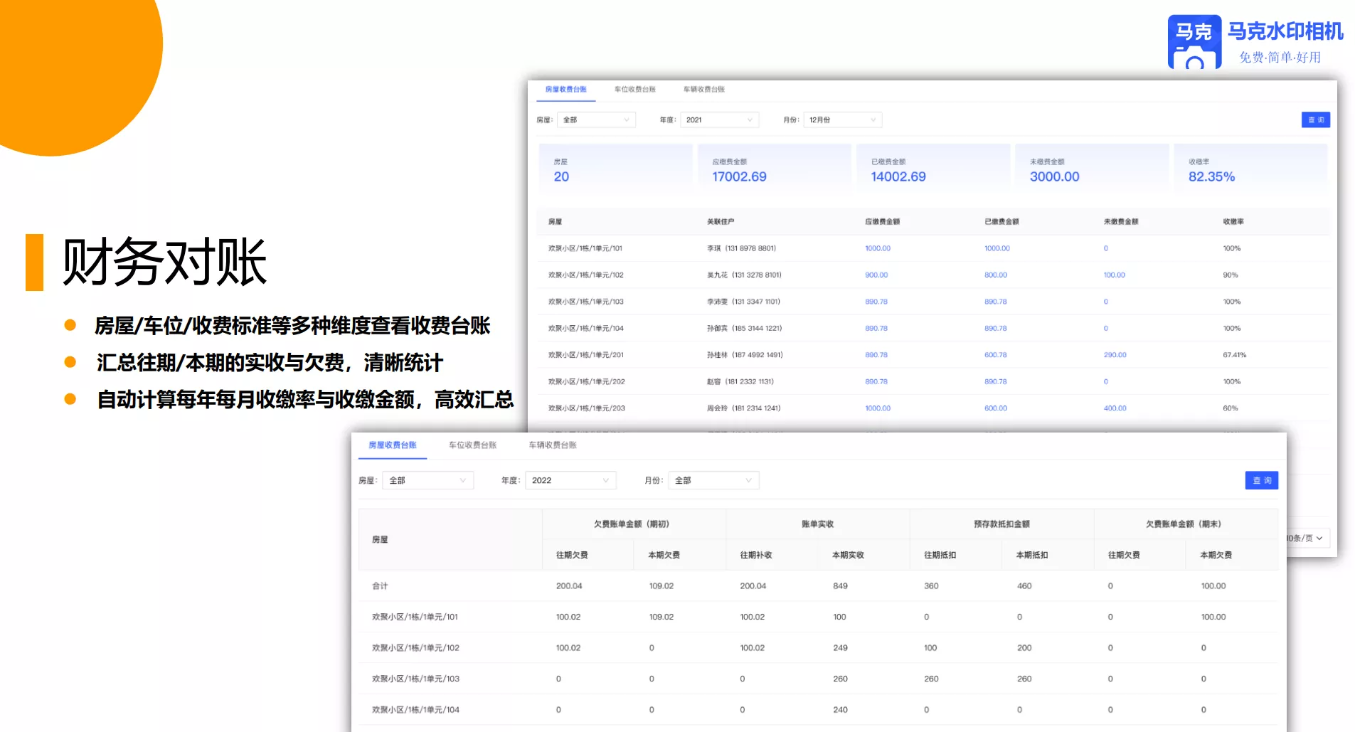The image size is (1355, 732).
Task: Open 车辆收费台账 tab in 2022 window
Action: (552, 445)
